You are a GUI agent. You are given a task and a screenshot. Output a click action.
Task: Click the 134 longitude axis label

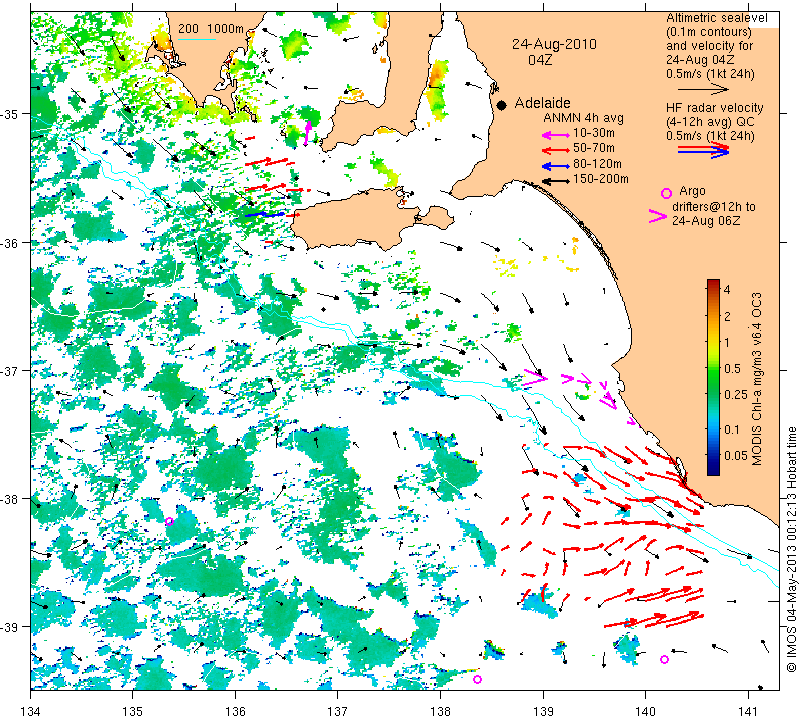click(31, 710)
